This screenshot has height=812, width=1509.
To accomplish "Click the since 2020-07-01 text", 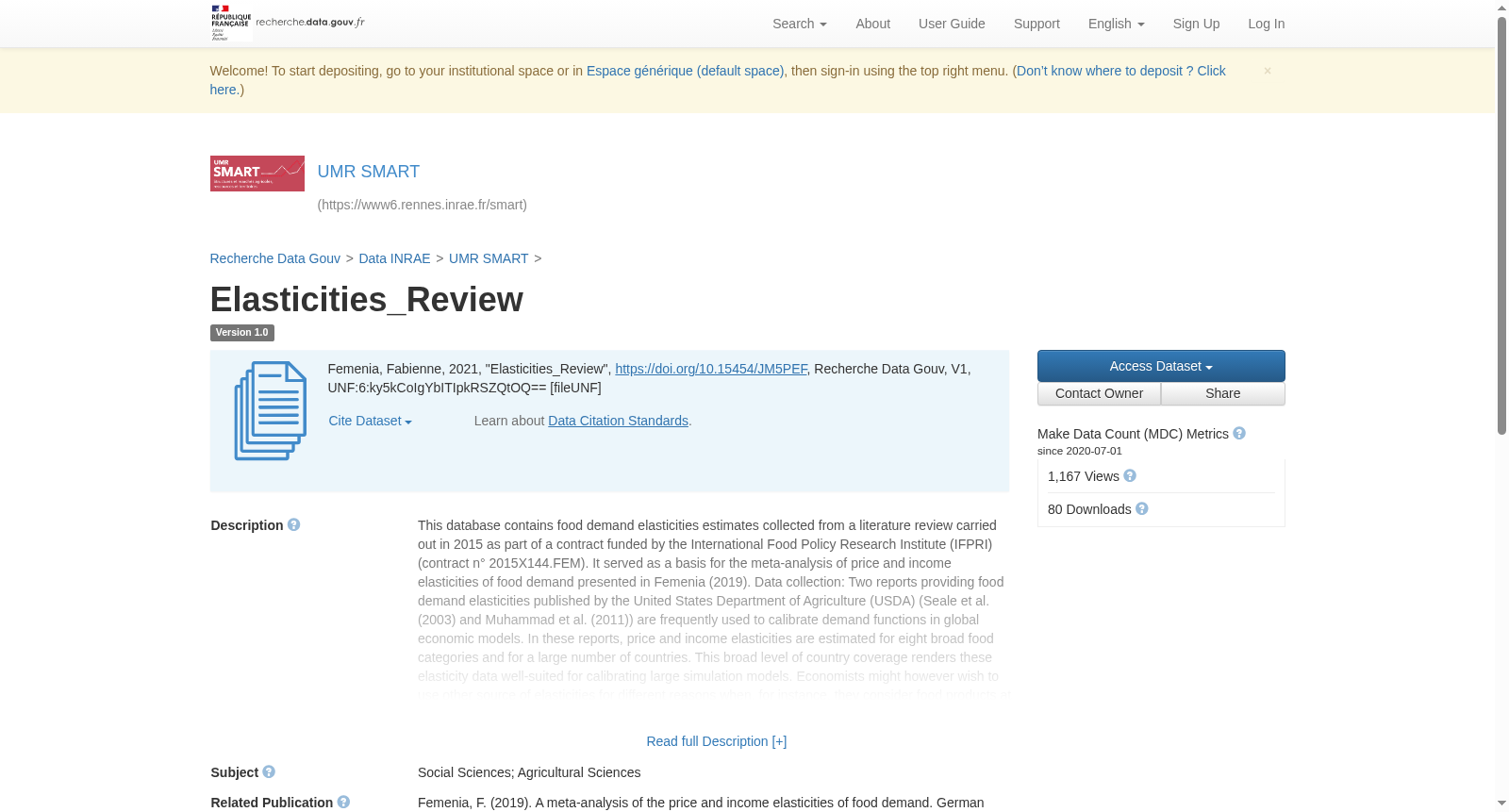I will click(1080, 451).
